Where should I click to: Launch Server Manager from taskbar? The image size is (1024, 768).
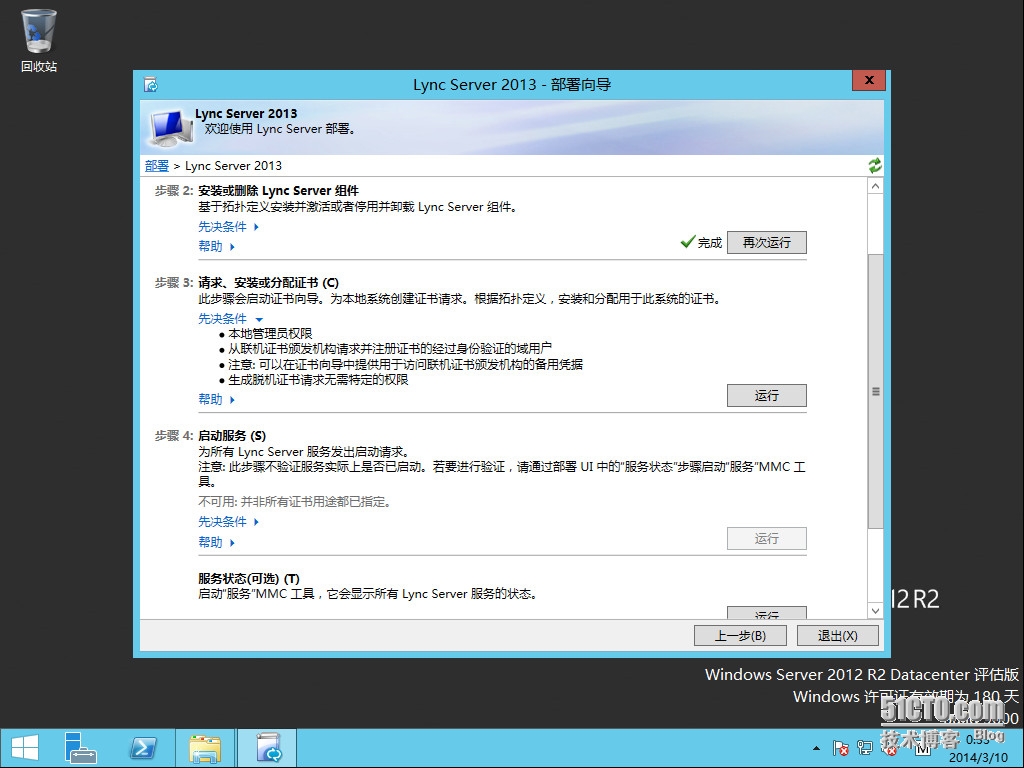[81, 748]
